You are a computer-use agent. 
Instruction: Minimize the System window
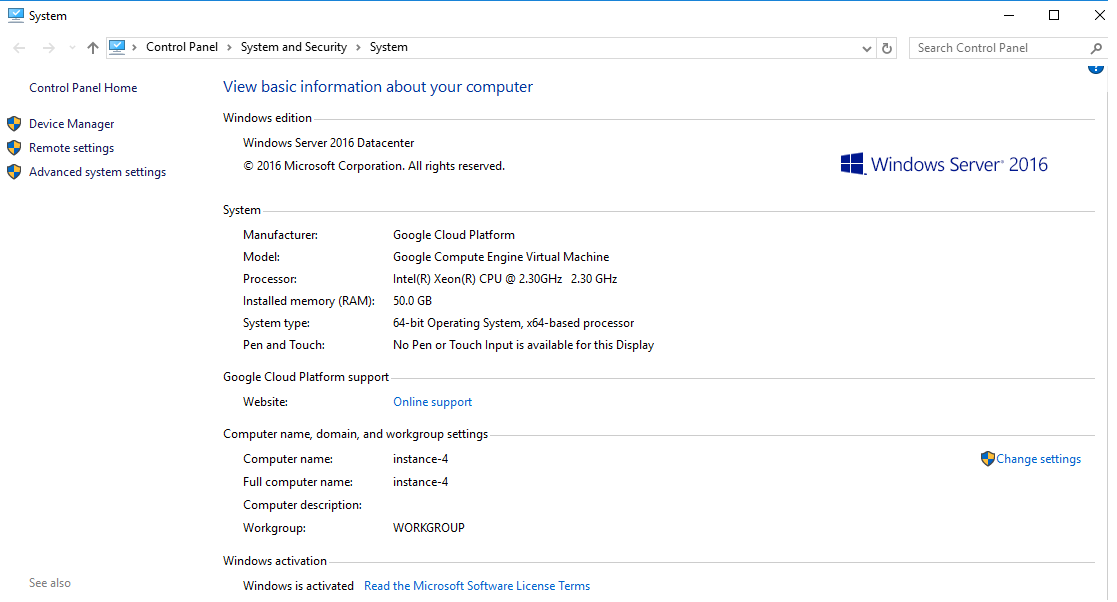click(x=1009, y=15)
